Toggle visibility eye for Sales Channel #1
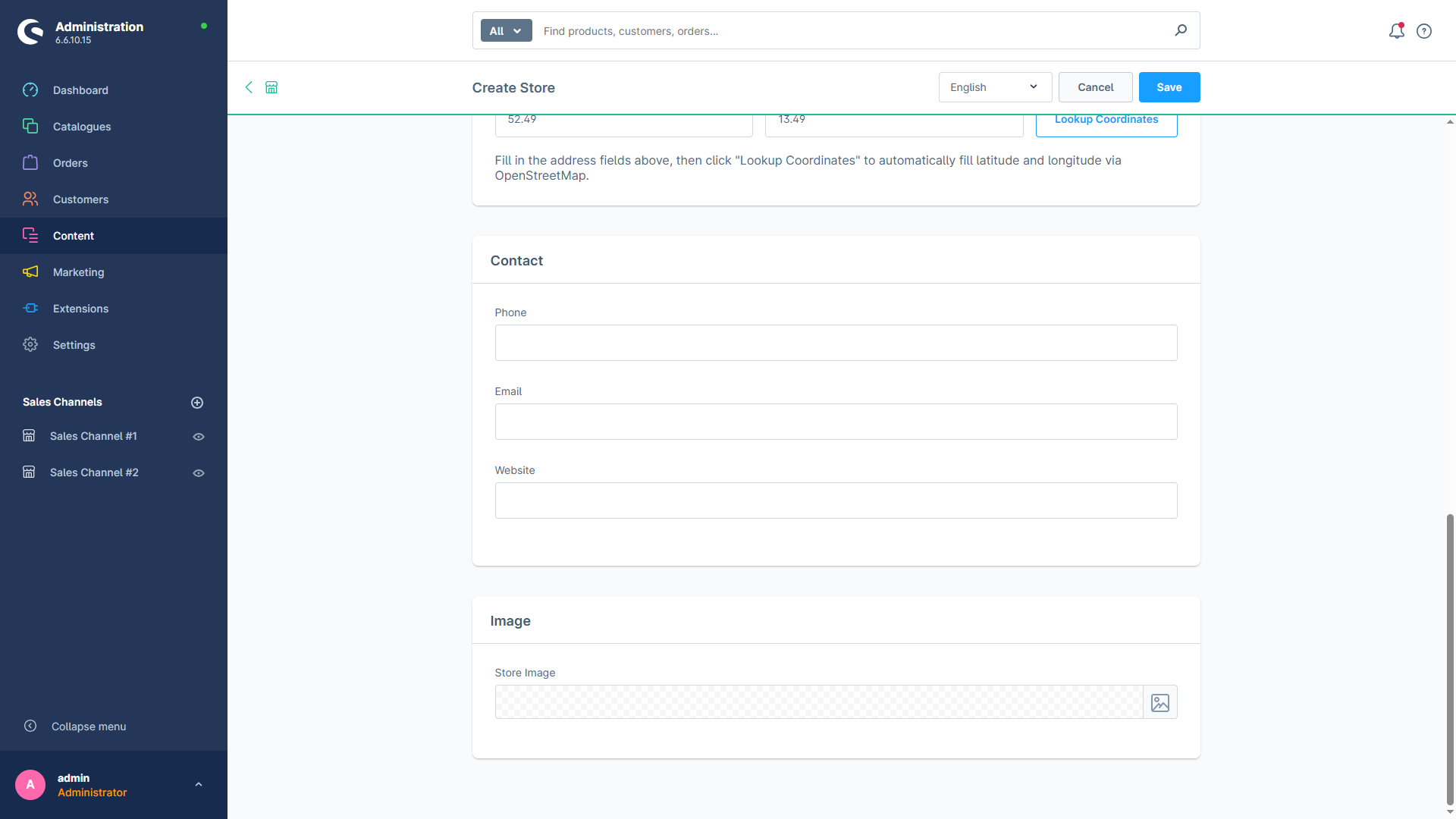Screen dimensions: 1456x819 click(199, 437)
